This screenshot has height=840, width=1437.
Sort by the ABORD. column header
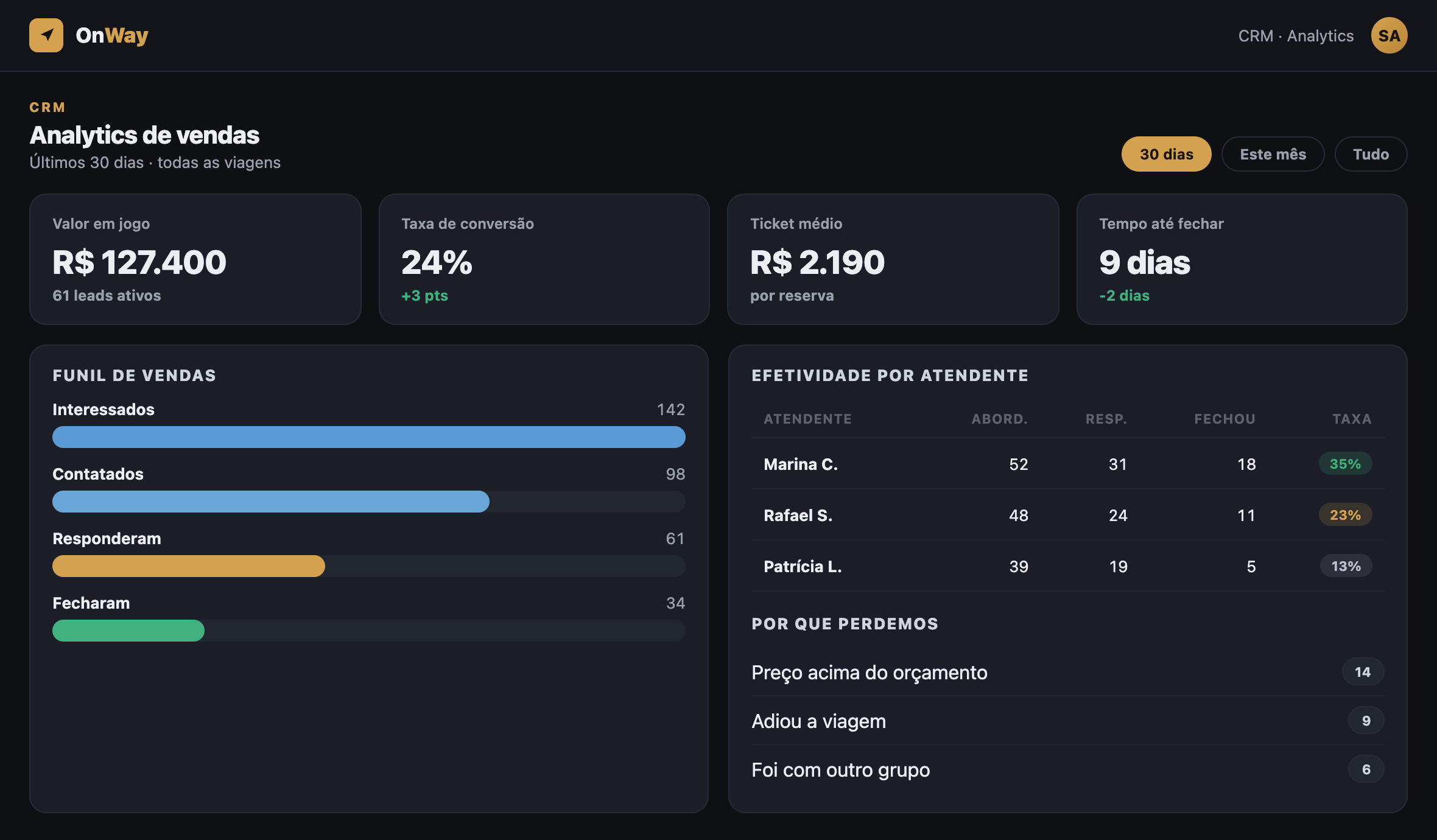999,419
